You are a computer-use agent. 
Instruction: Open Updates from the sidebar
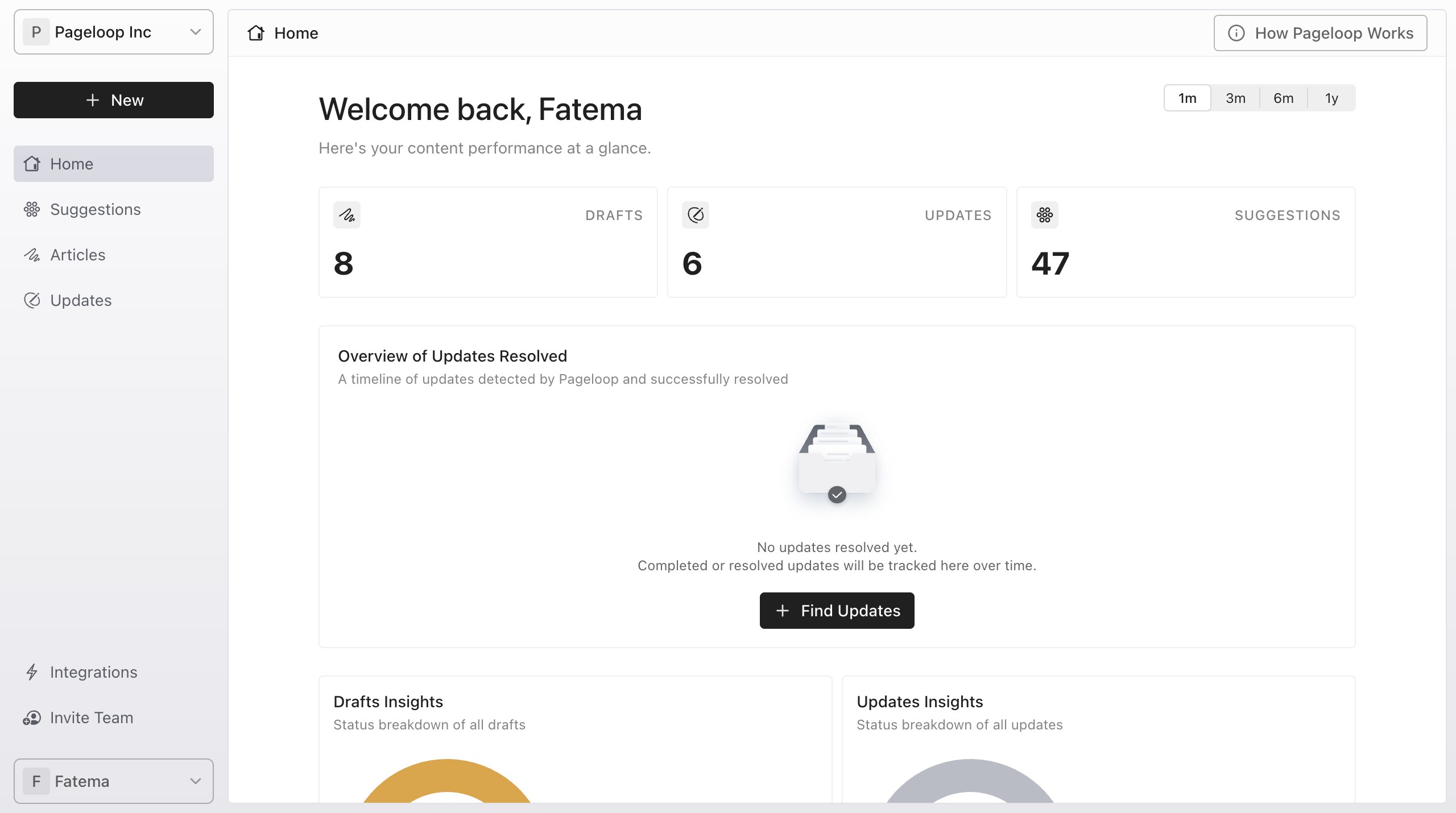[114, 300]
